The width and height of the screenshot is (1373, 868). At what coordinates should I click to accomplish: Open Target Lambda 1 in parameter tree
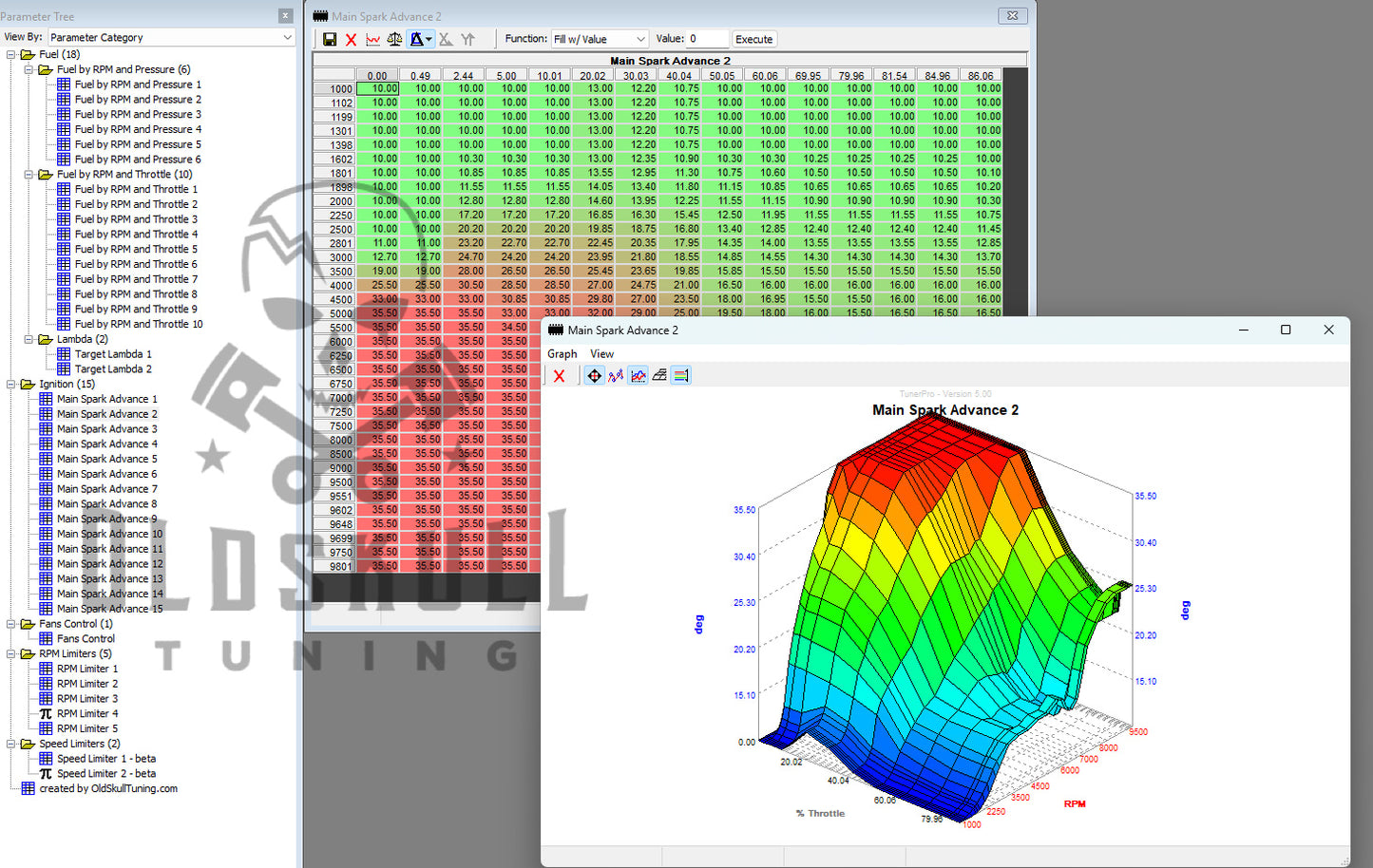(113, 354)
